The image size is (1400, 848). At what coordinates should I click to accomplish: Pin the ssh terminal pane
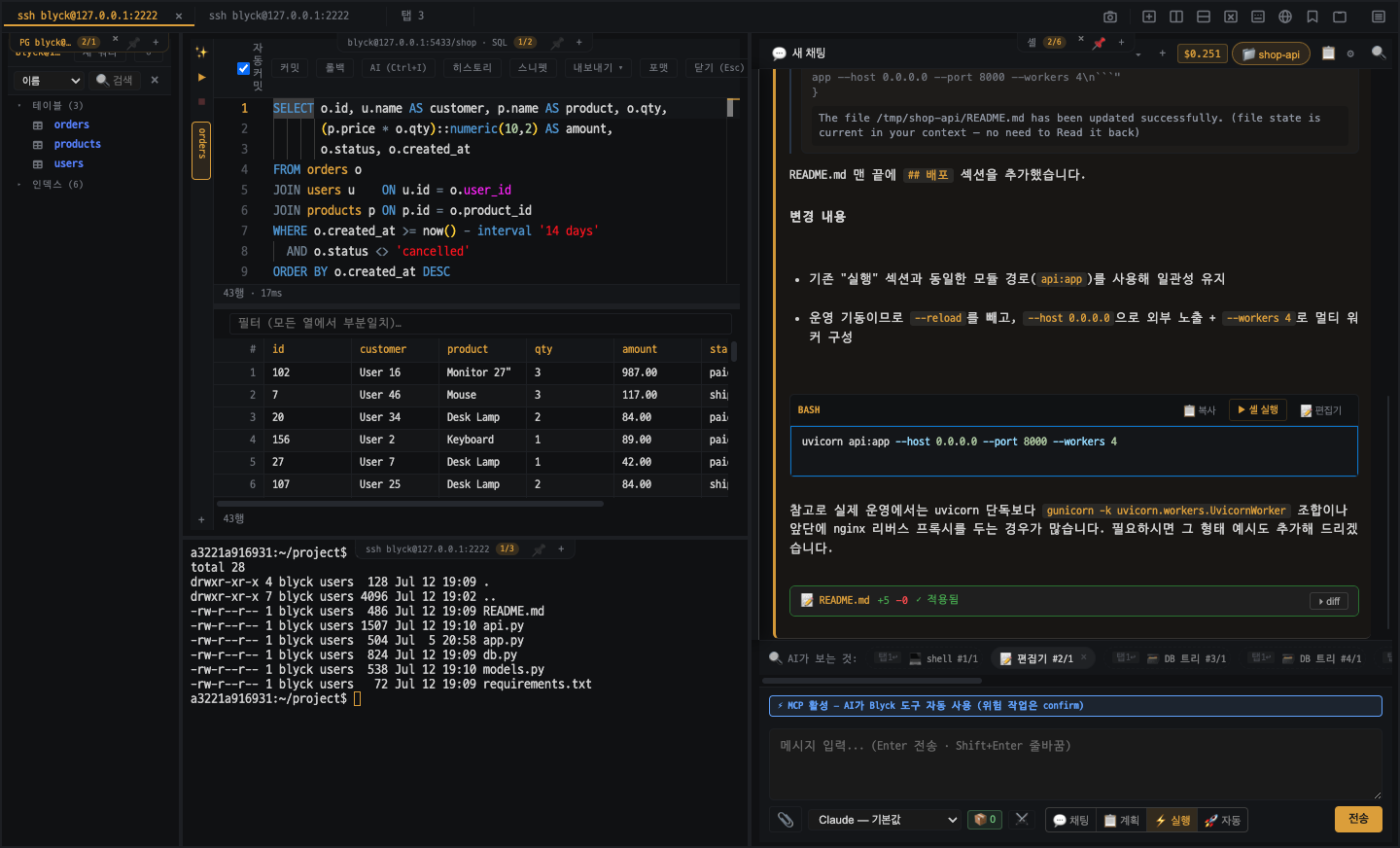coord(539,549)
